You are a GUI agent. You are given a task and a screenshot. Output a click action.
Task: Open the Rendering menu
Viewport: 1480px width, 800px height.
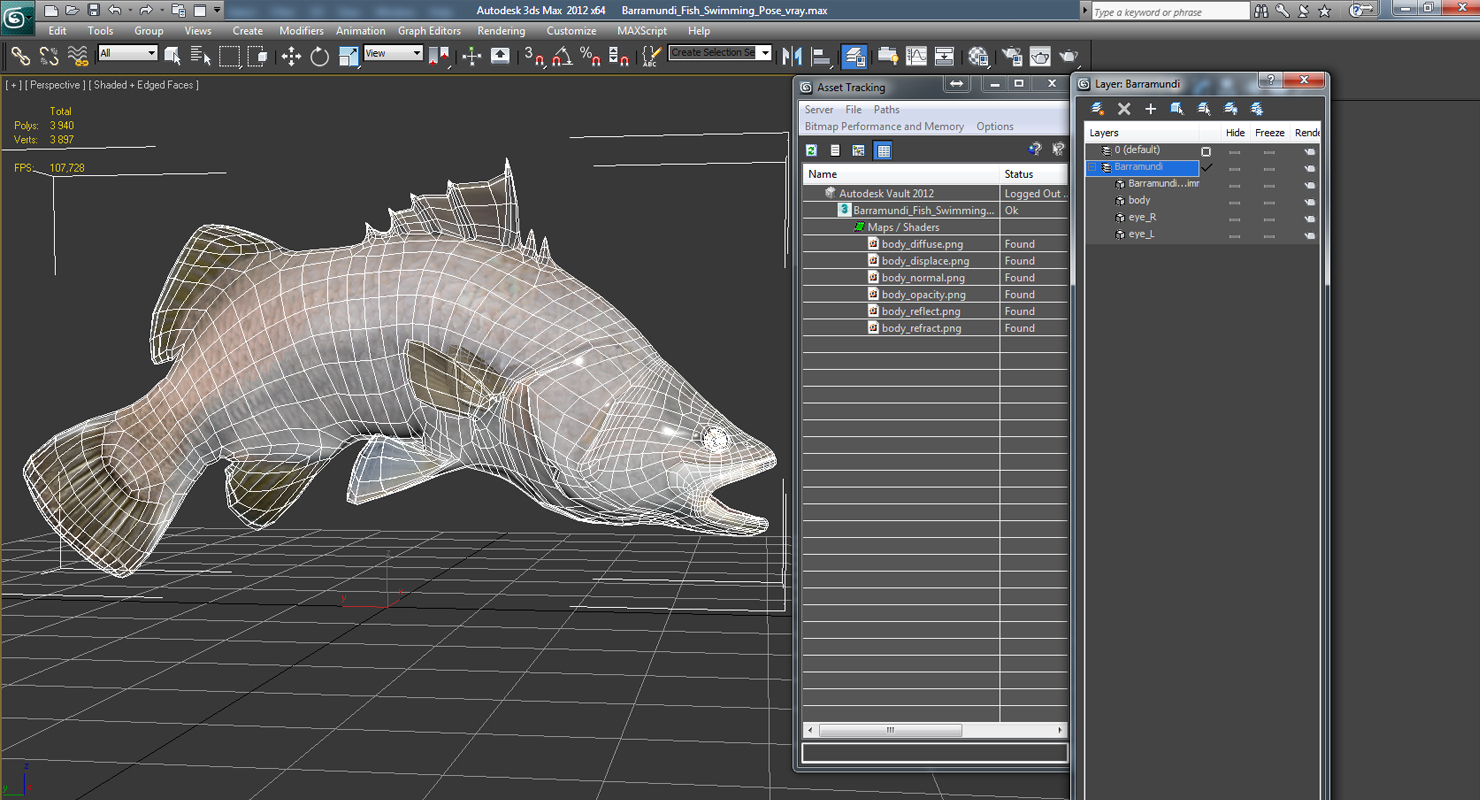501,31
